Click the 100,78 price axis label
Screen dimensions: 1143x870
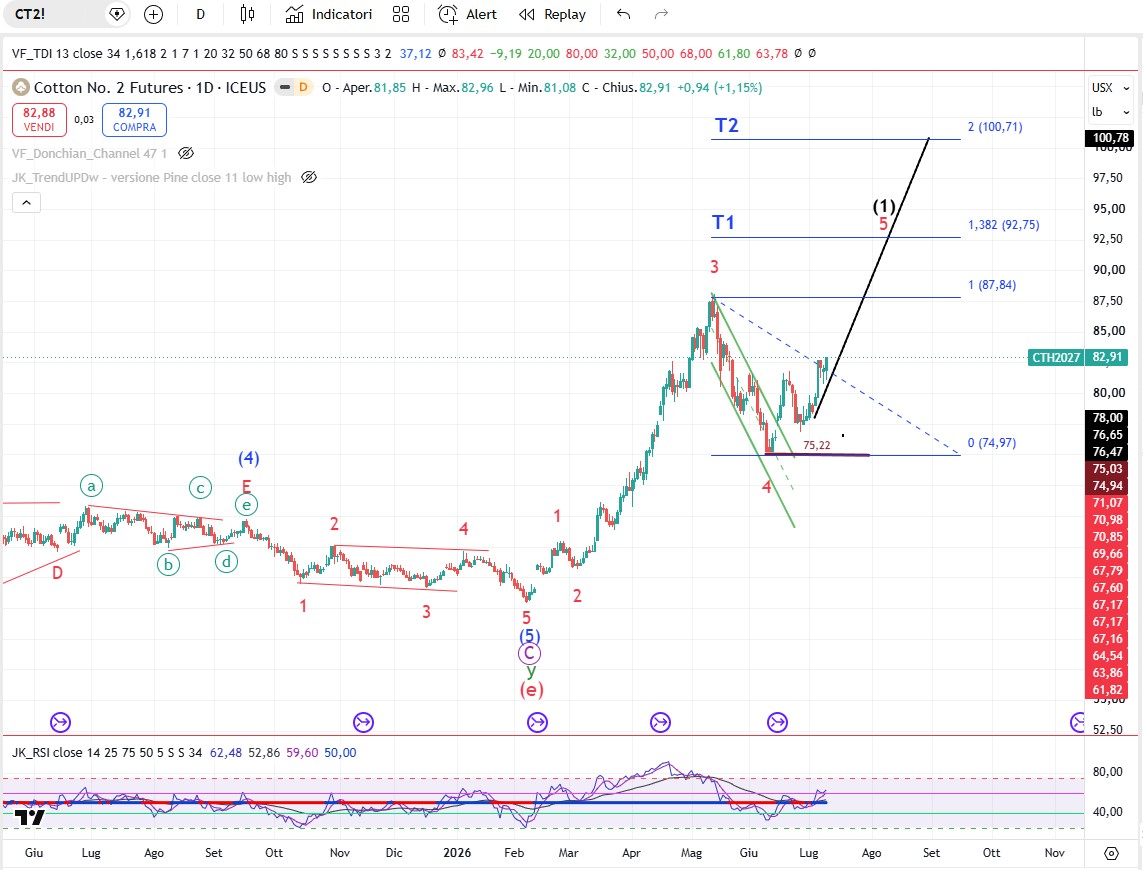pos(1110,138)
